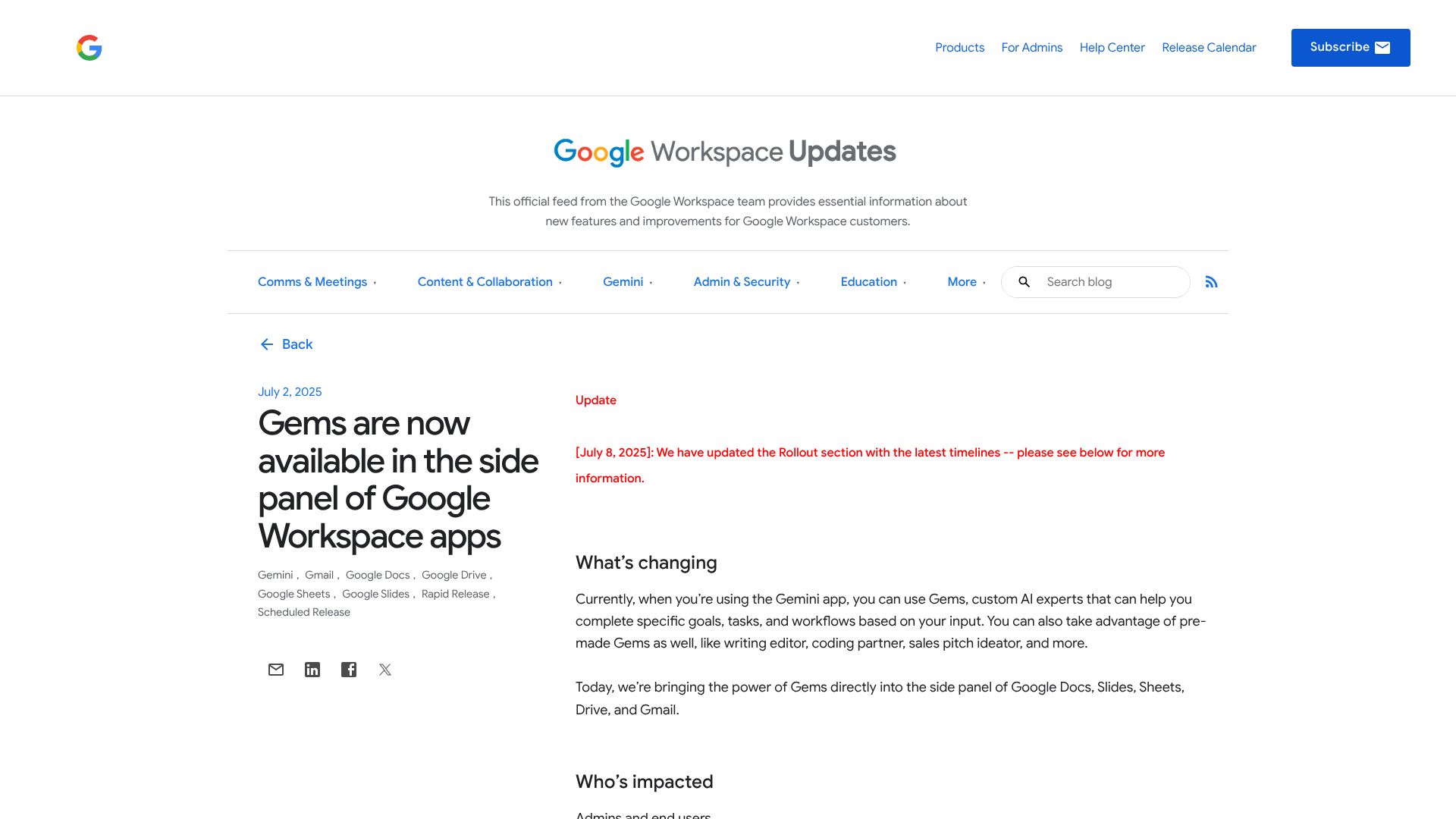The width and height of the screenshot is (1456, 819).
Task: Expand the Comms & Meetings dropdown
Action: (317, 282)
